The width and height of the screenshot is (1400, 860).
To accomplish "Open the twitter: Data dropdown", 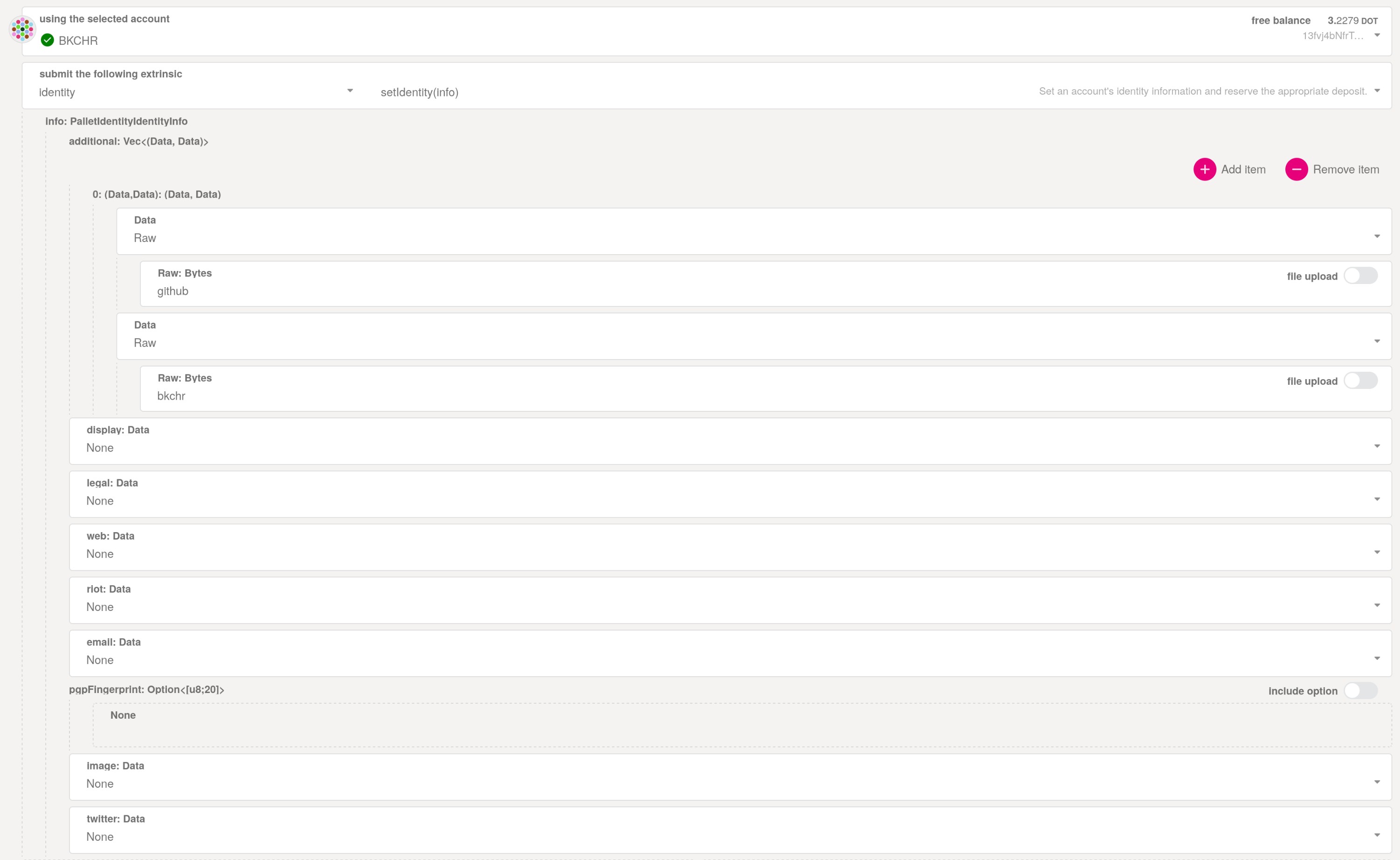I will (x=731, y=830).
